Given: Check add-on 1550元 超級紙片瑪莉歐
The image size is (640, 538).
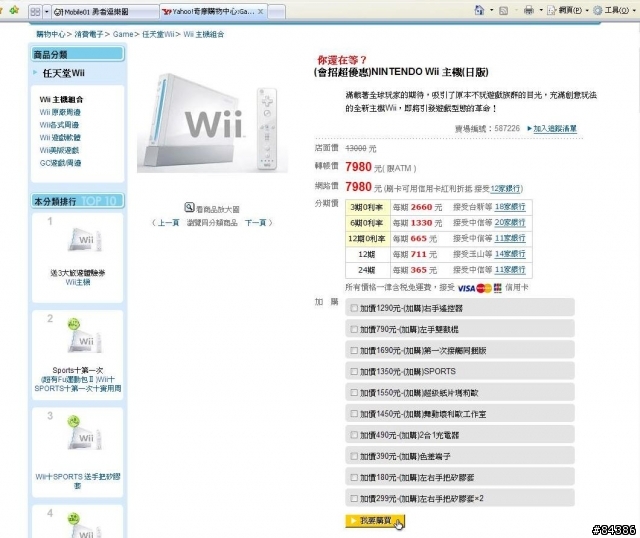Looking at the screenshot, I should tap(354, 393).
